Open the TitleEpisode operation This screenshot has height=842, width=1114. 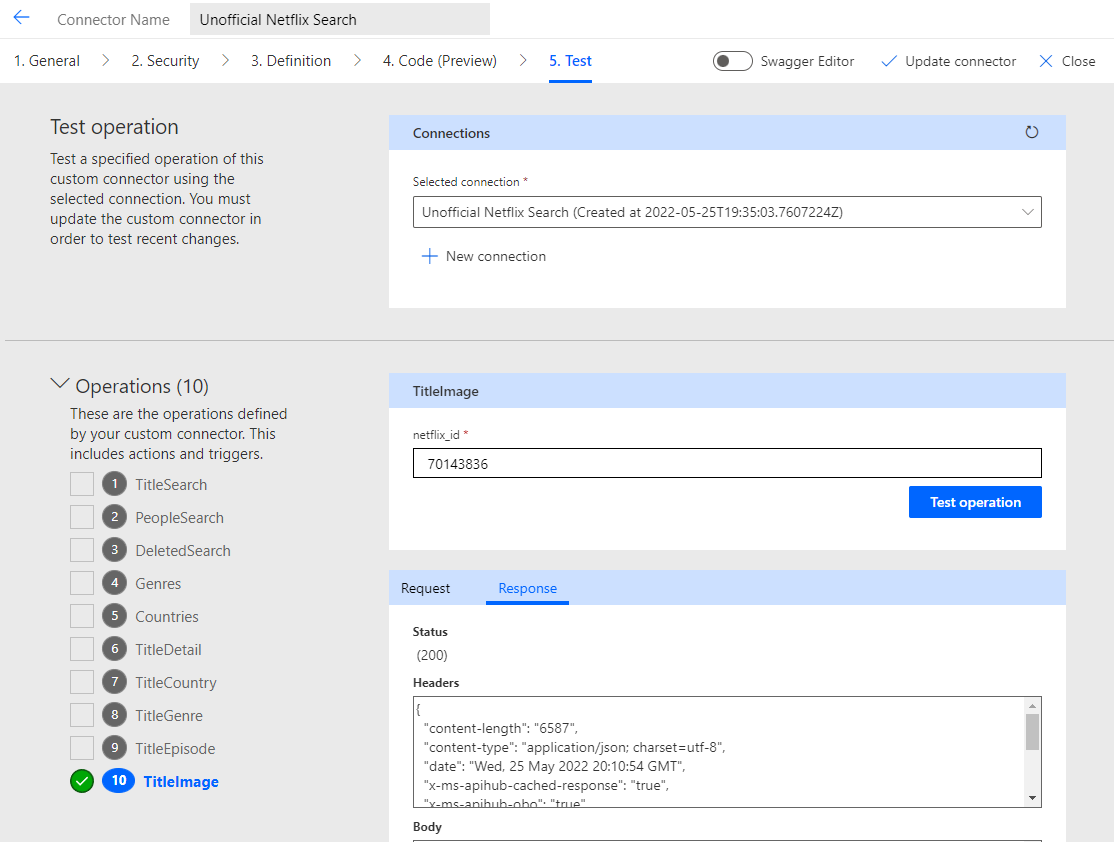pos(175,749)
